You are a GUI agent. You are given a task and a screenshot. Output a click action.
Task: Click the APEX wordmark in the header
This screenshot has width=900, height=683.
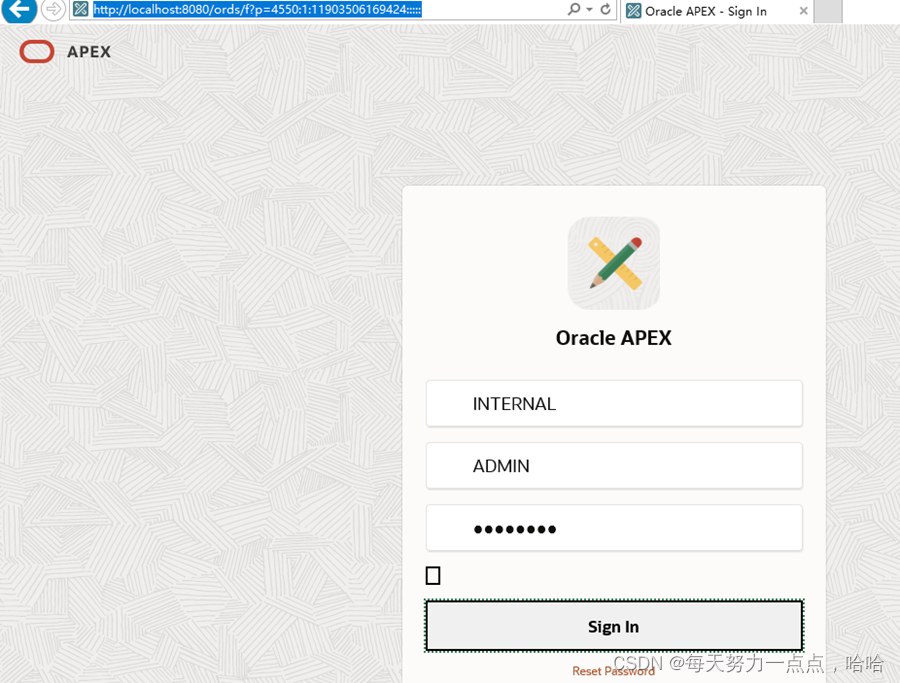(87, 51)
